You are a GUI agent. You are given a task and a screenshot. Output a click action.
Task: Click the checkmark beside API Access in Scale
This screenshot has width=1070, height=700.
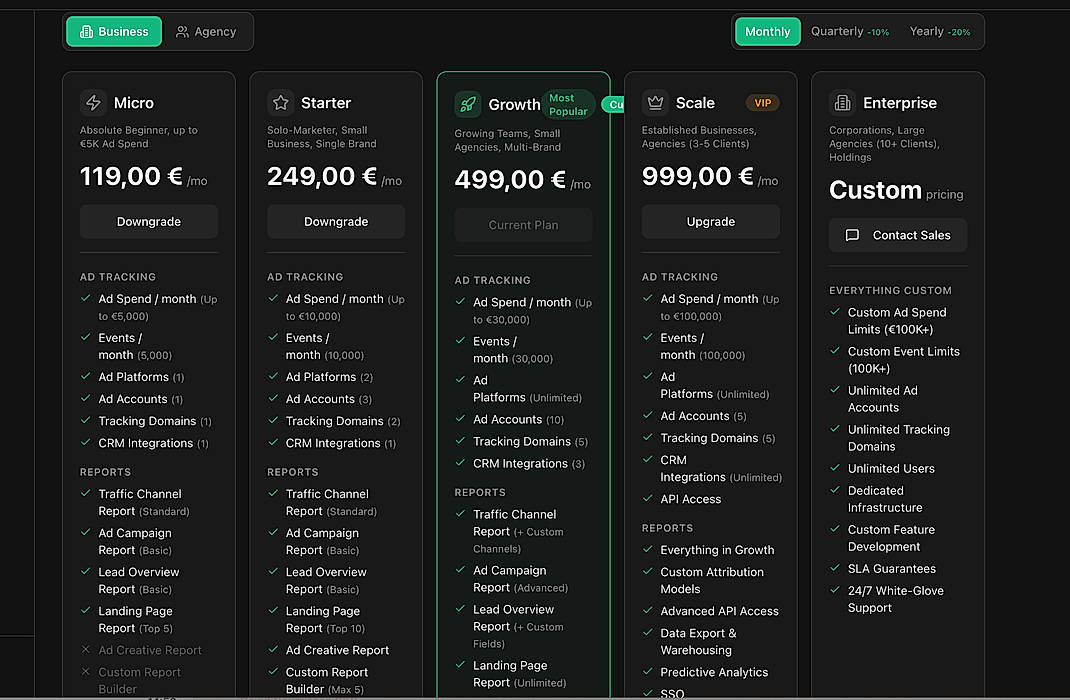[x=648, y=498]
